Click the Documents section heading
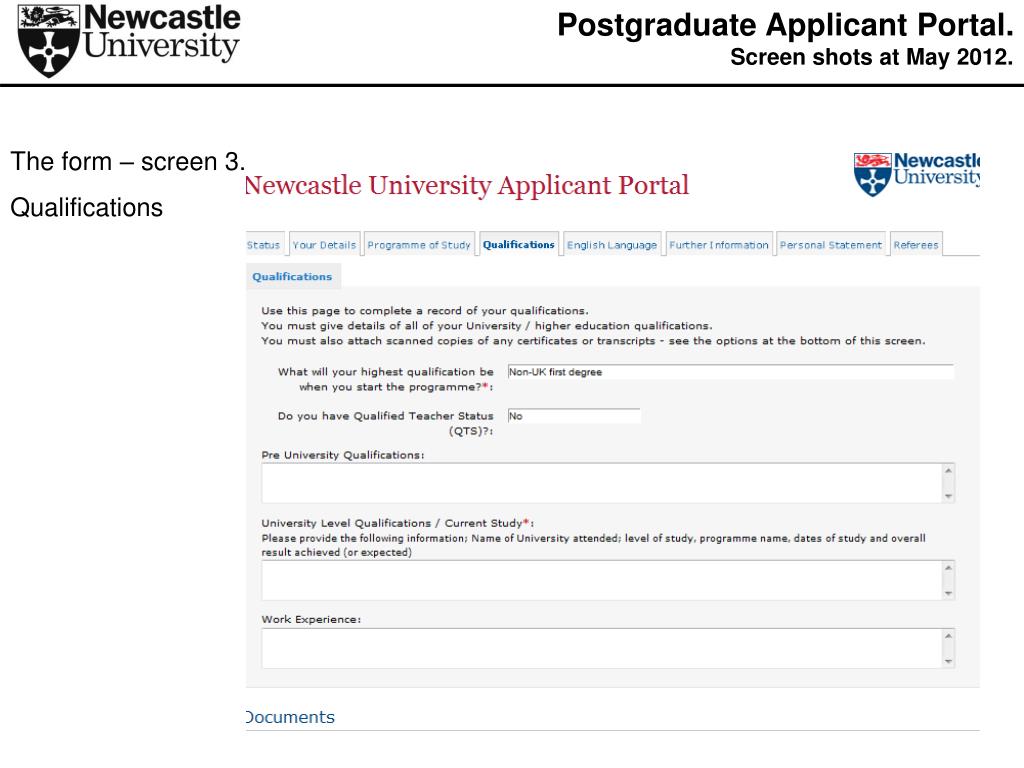The image size is (1024, 768). point(290,717)
